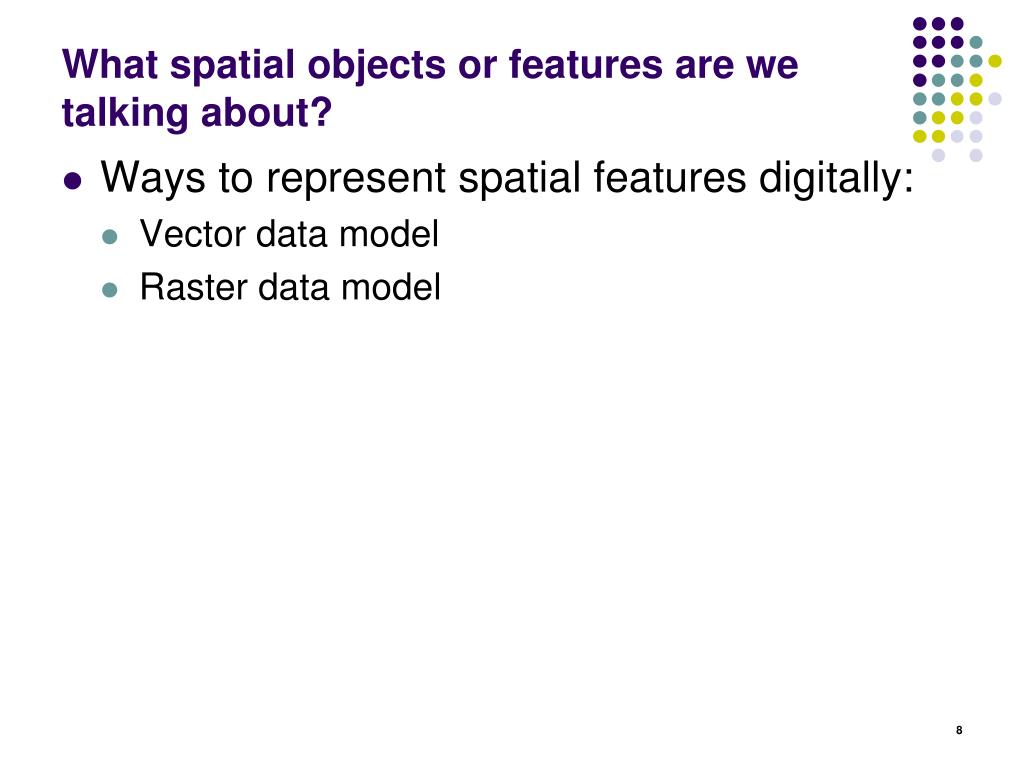Click the word "represent" in the main bullet

coord(356,179)
